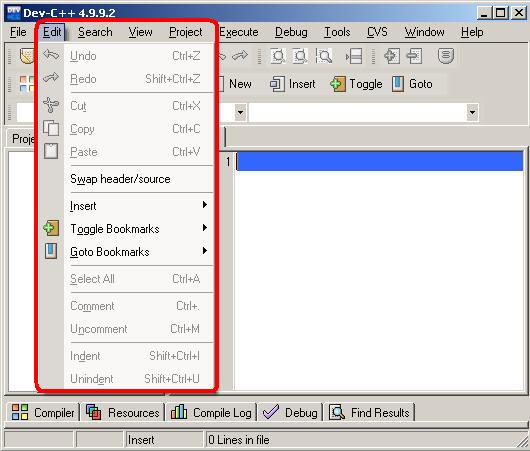Click the Insert toolbar icon
The height and width of the screenshot is (451, 530).
pos(277,84)
